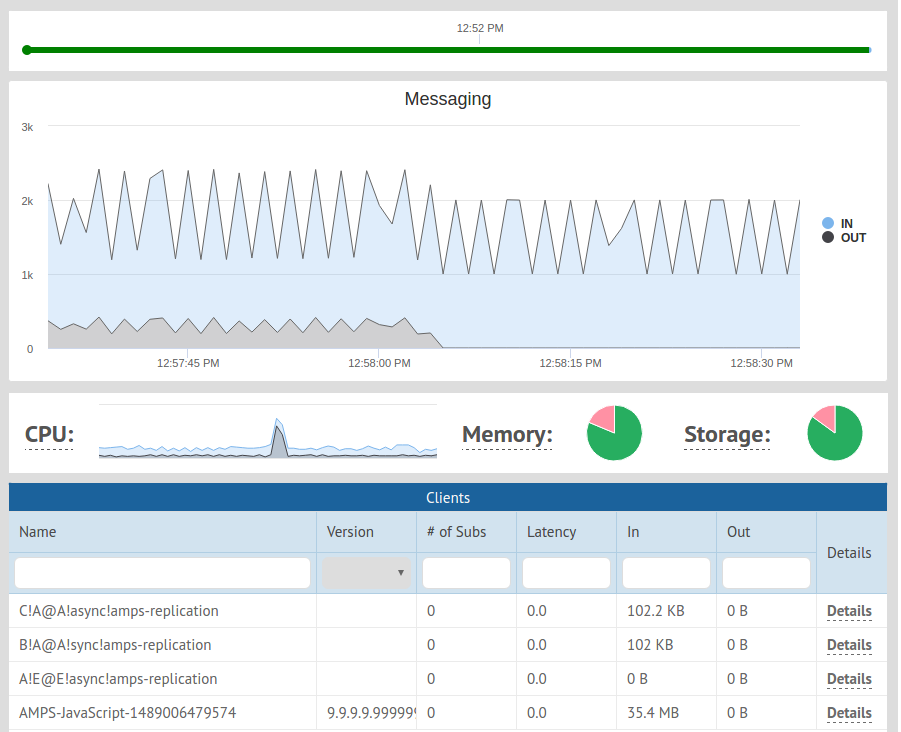The height and width of the screenshot is (732, 901).
Task: Sort the Clients table by Name
Action: [x=37, y=532]
